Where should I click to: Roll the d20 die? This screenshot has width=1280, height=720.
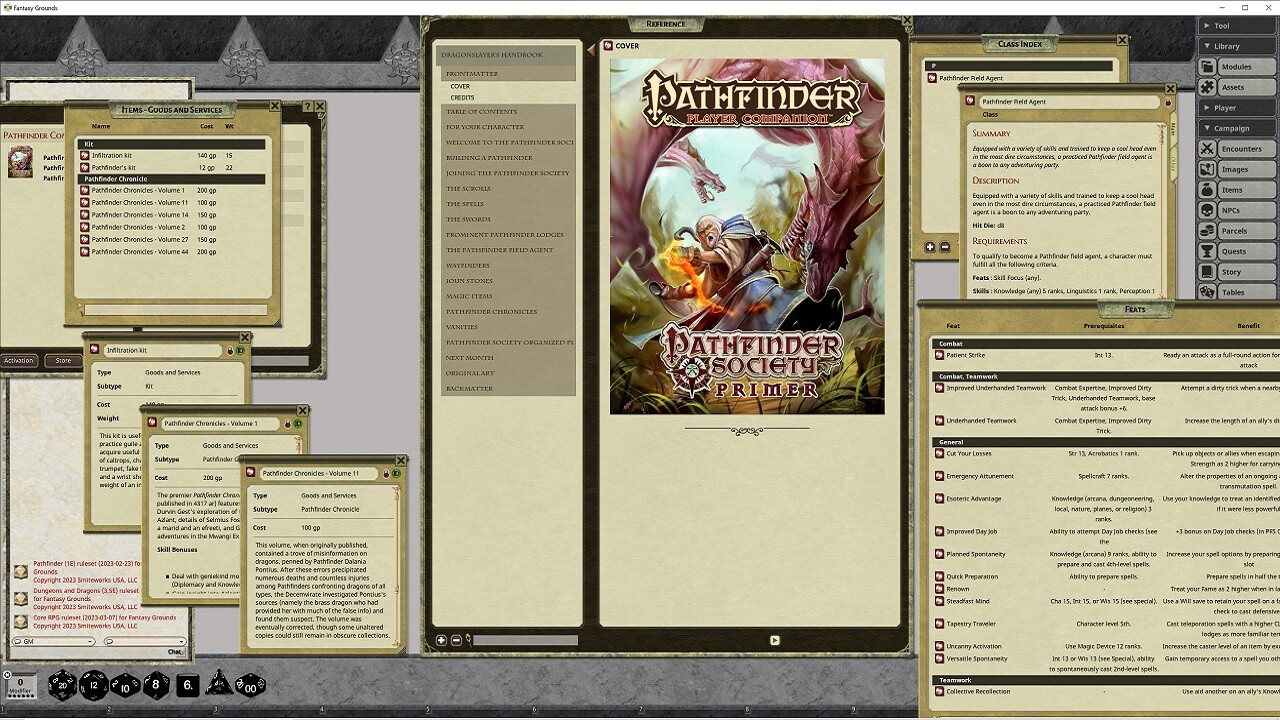62,685
